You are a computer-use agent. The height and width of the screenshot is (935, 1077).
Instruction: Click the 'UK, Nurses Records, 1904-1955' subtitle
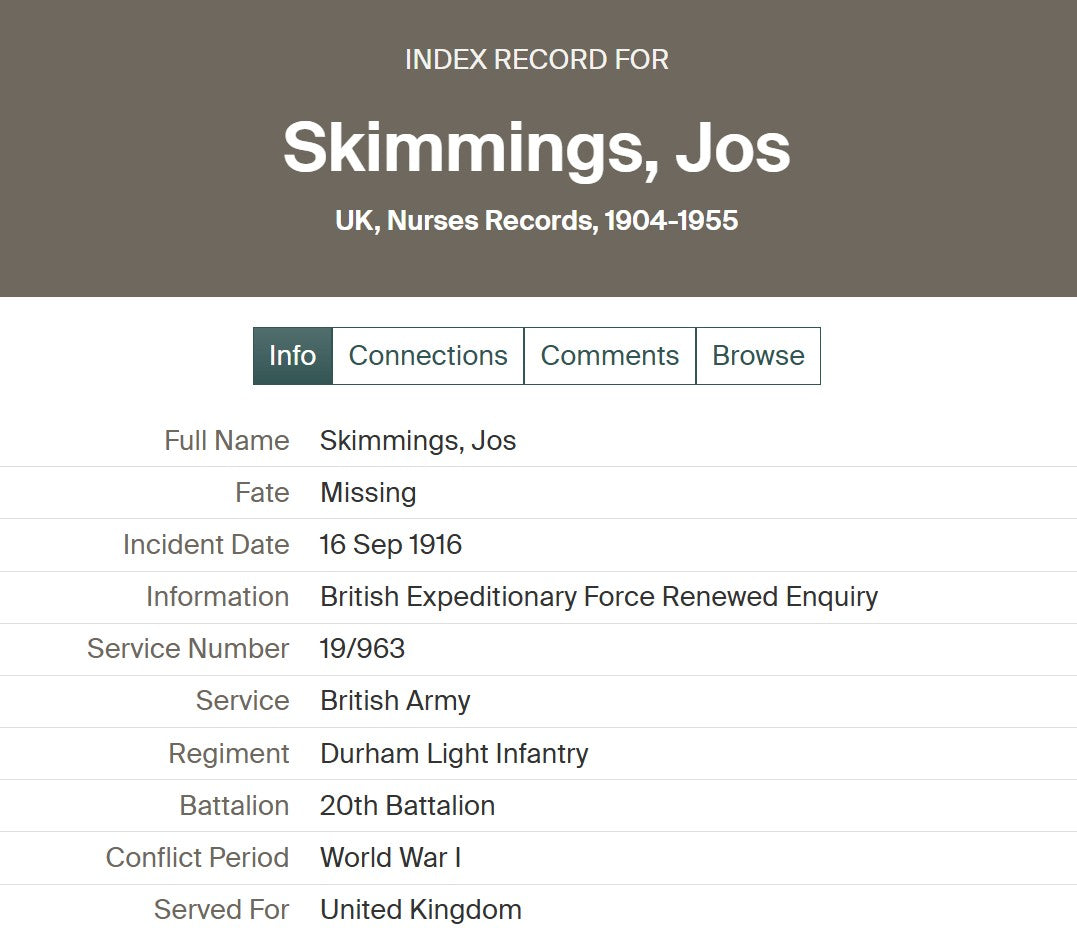coord(537,220)
